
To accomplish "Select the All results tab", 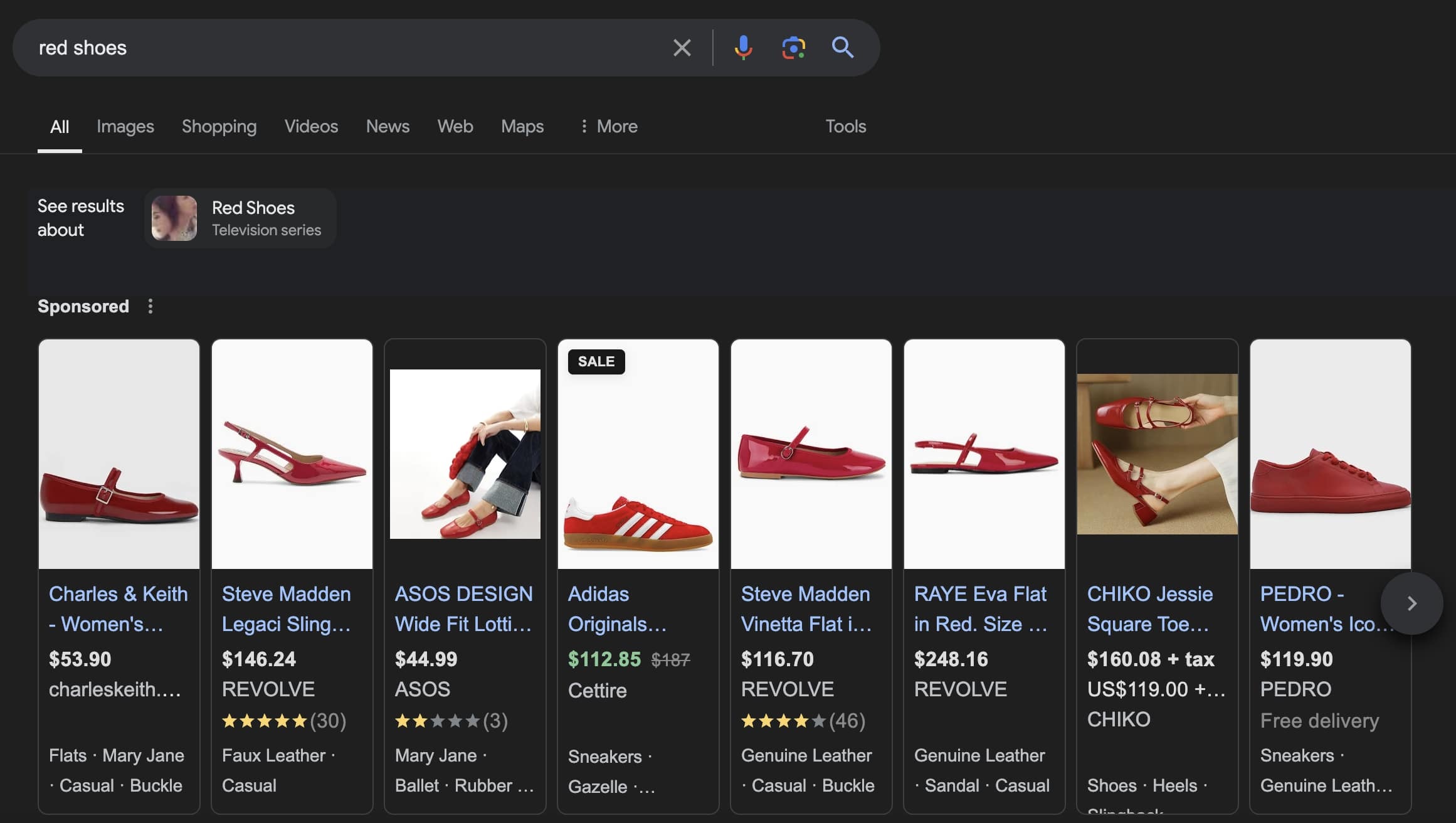I will tap(60, 127).
